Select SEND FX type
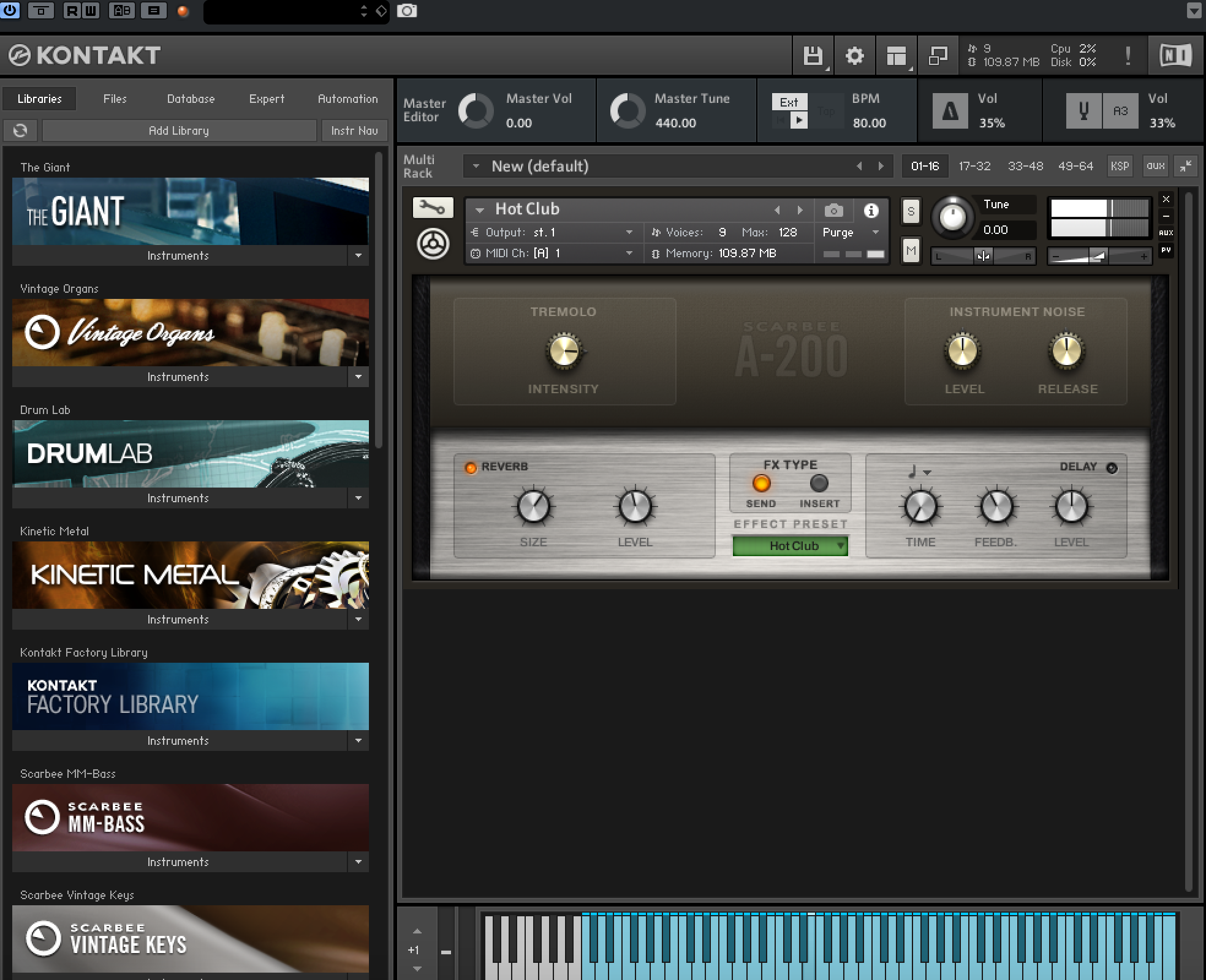The height and width of the screenshot is (980, 1206). pyautogui.click(x=761, y=483)
